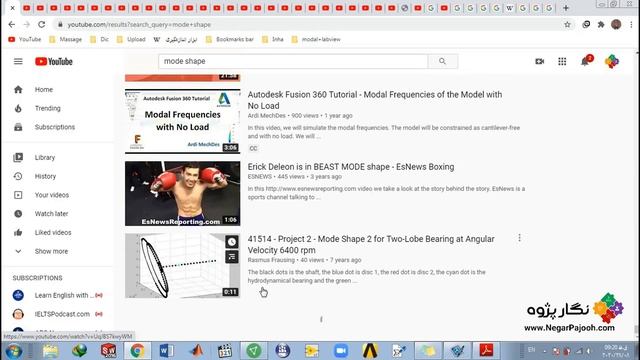The width and height of the screenshot is (640, 360).
Task: Open the YouTube hamburger guide menu
Action: (18, 62)
